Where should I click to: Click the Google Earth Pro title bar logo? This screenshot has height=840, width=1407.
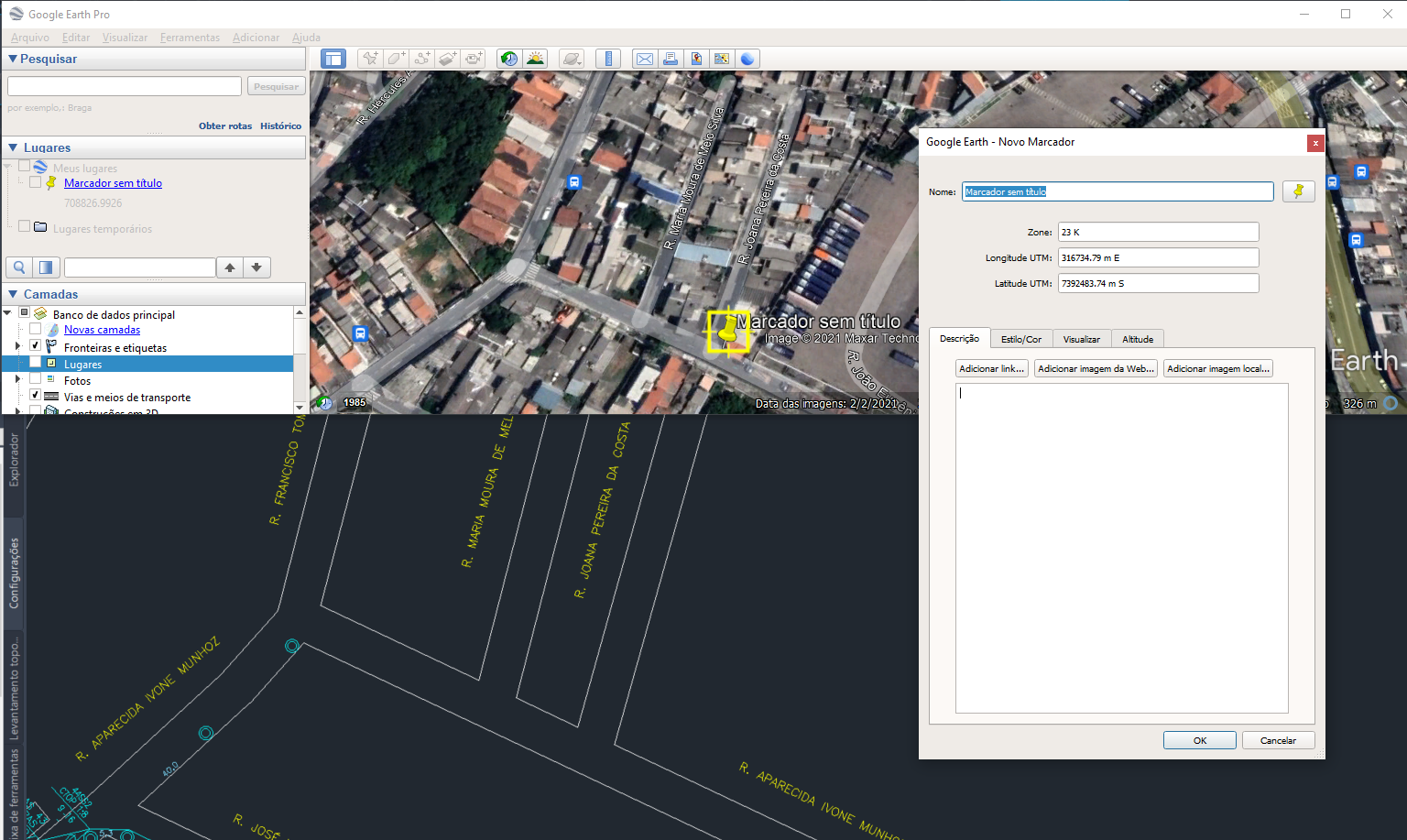pyautogui.click(x=16, y=14)
